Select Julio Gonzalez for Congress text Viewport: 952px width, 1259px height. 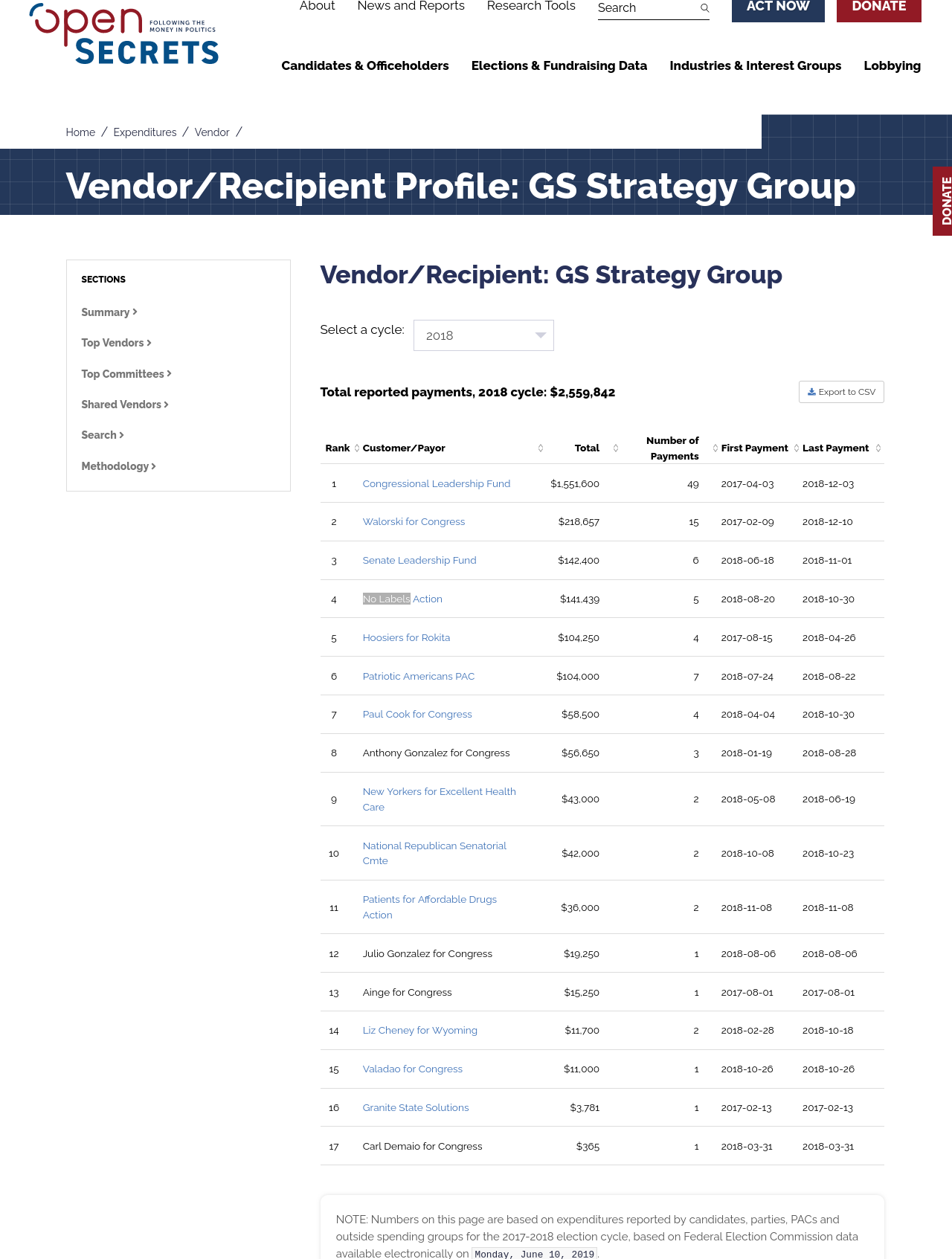[x=428, y=954]
